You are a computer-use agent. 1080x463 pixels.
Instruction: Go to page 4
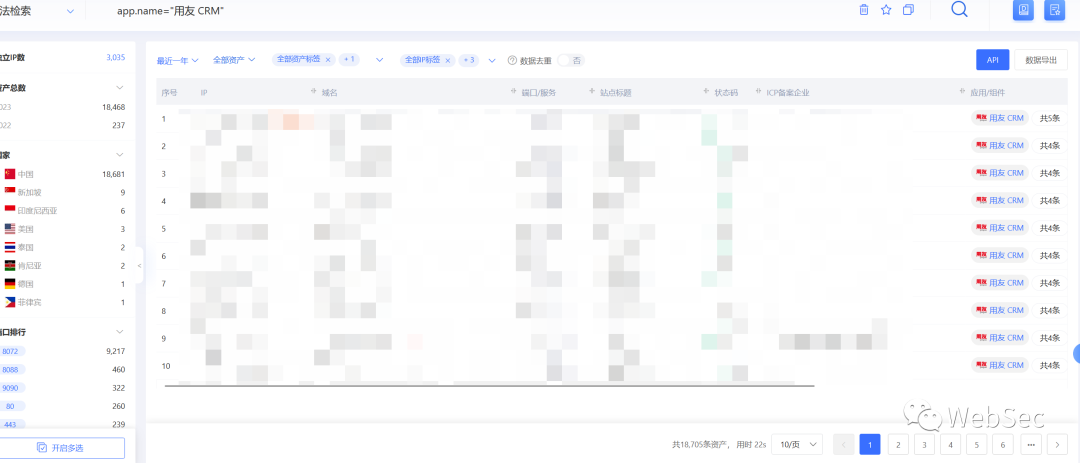point(951,444)
